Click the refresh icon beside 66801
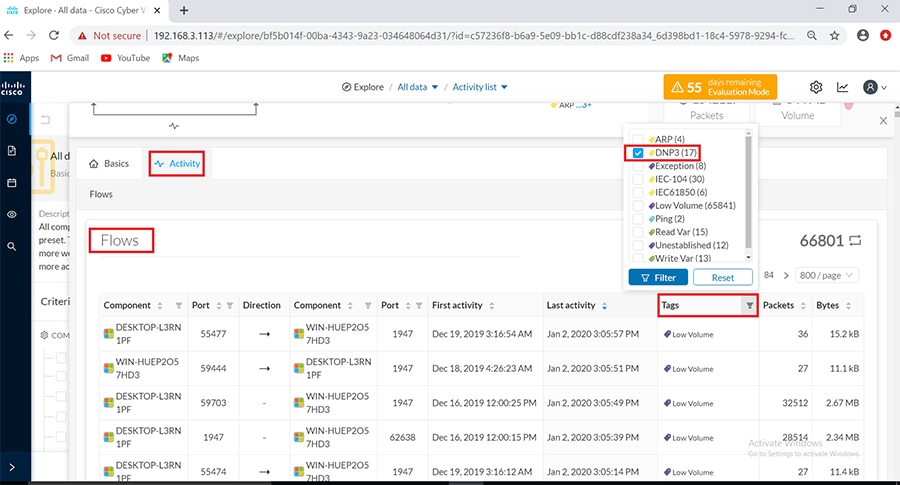900x485 pixels. tap(855, 240)
